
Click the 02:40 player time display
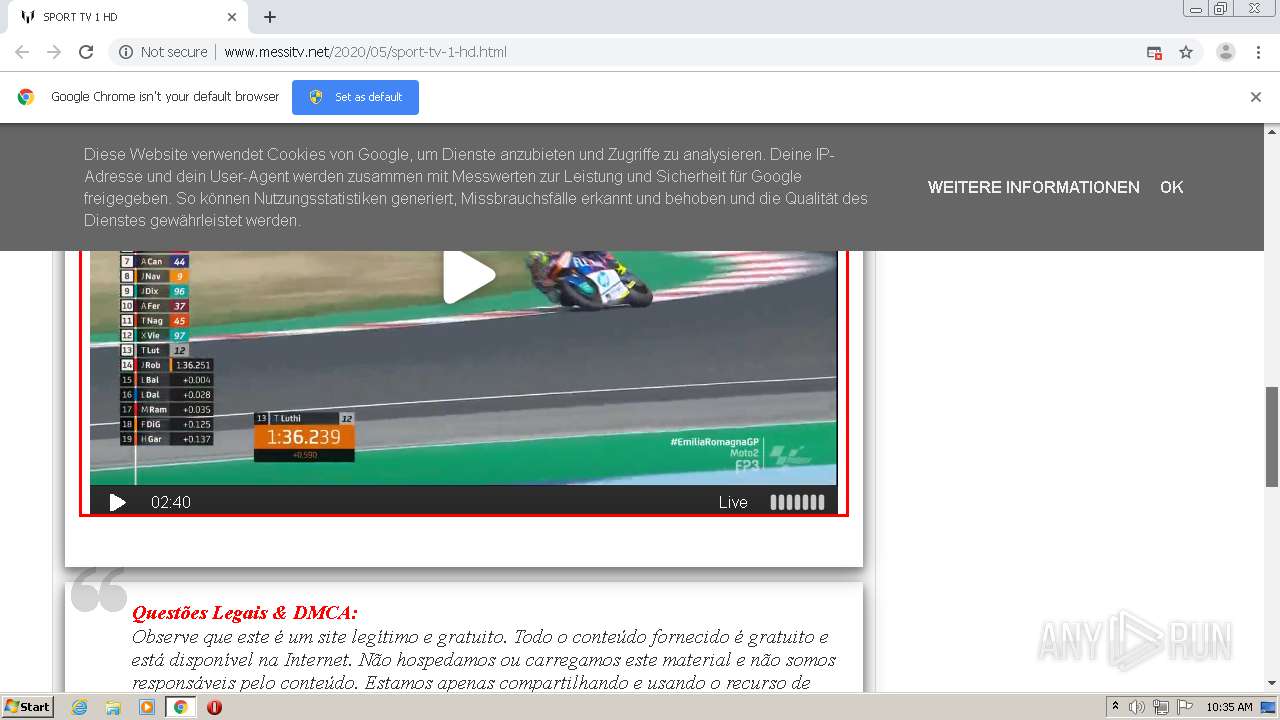pyautogui.click(x=171, y=502)
